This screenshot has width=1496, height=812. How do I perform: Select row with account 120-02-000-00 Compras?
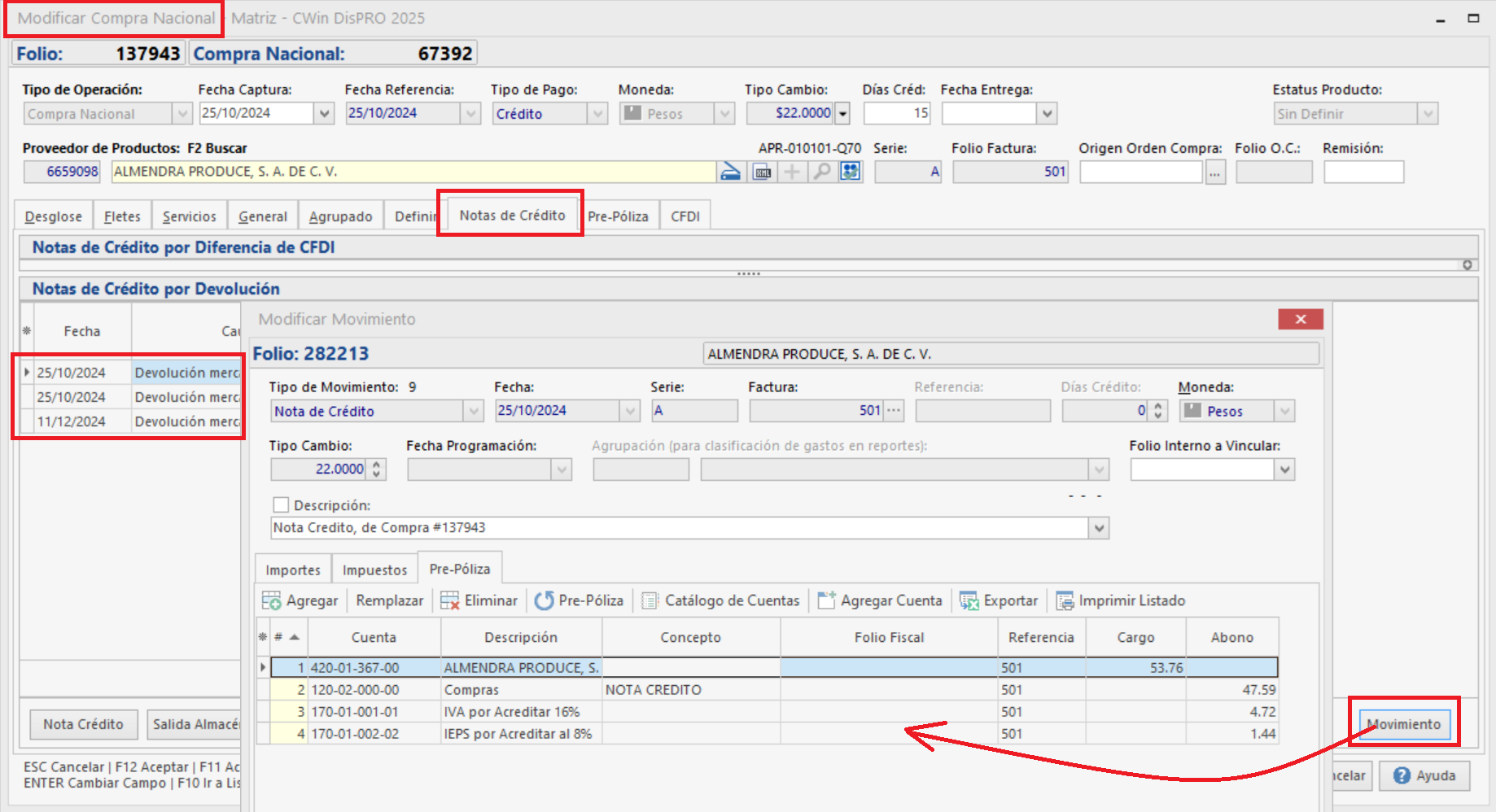pyautogui.click(x=767, y=690)
